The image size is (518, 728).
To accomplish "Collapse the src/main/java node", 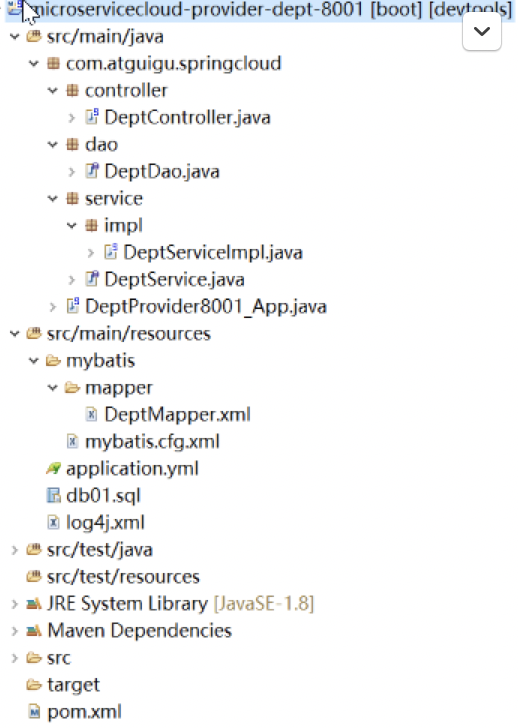I will (x=15, y=36).
